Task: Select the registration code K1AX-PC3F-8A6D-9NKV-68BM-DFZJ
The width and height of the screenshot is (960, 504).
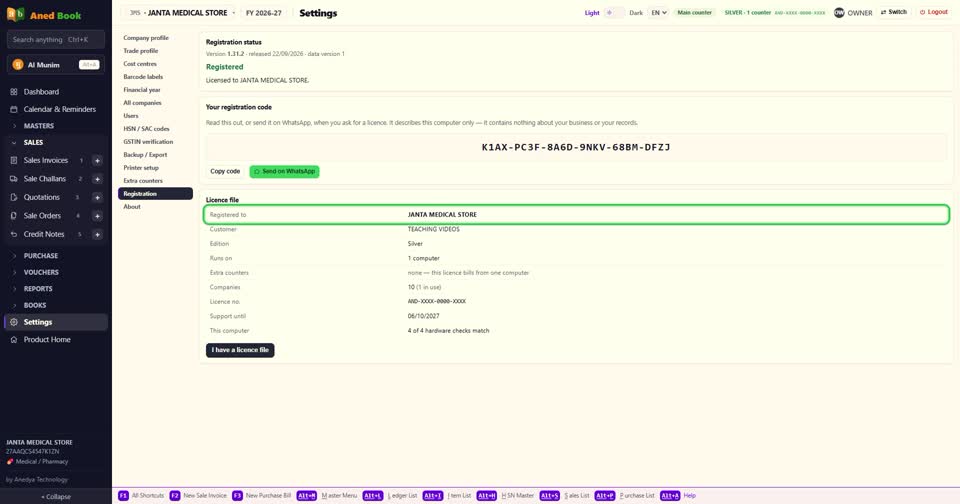Action: pyautogui.click(x=576, y=148)
